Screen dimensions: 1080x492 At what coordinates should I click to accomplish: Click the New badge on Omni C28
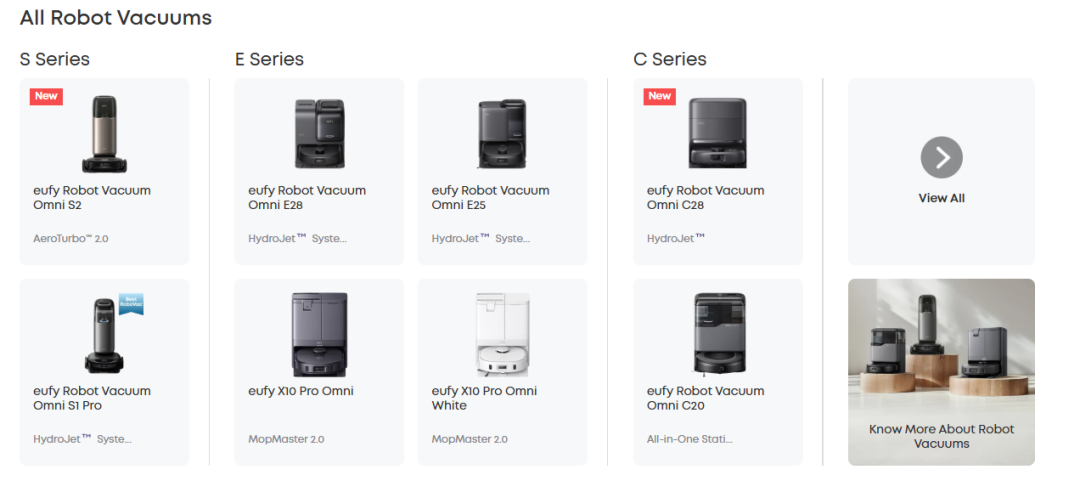tap(660, 96)
